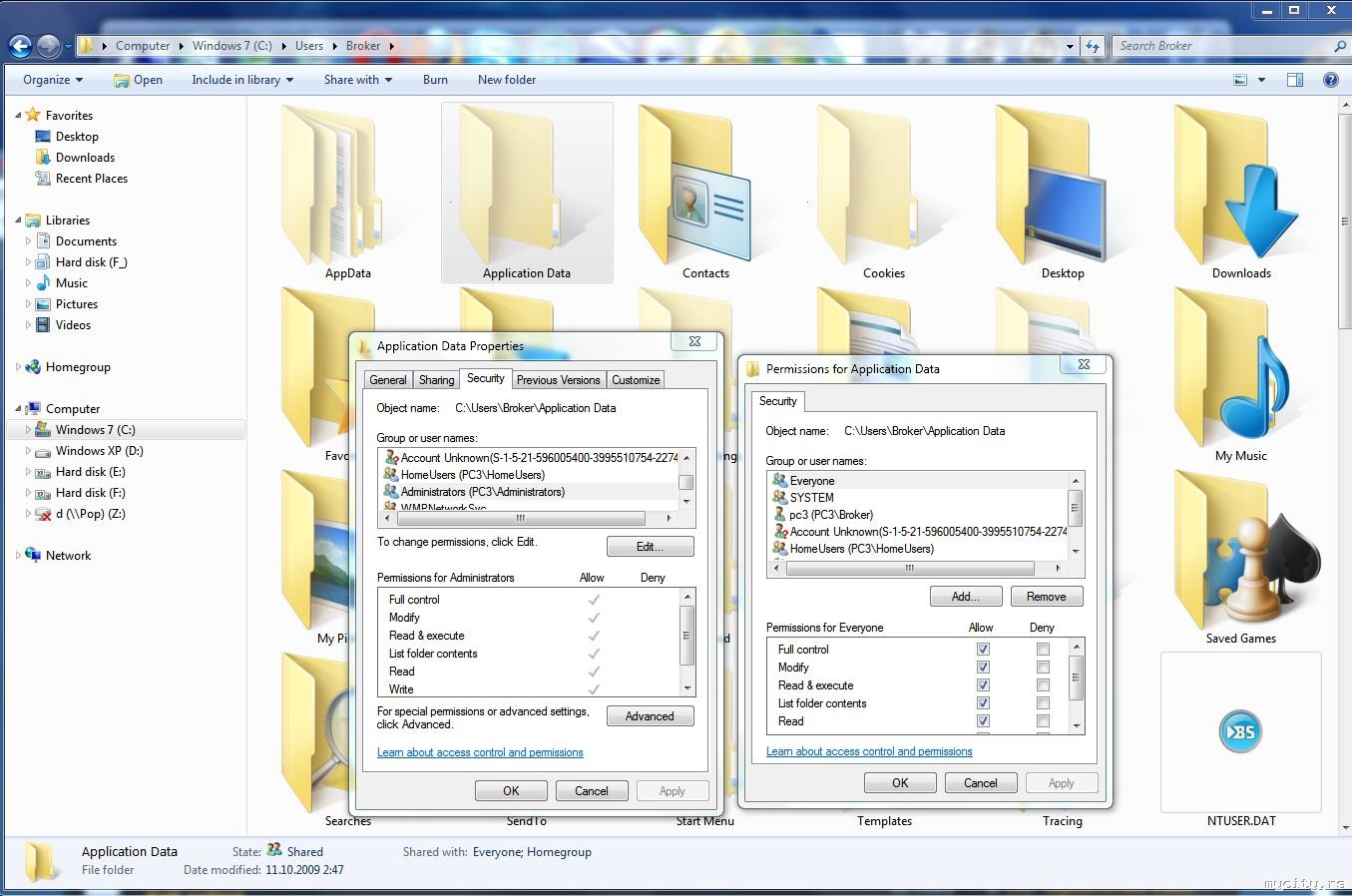Click horizontal scrollbar in Properties user list

521,518
